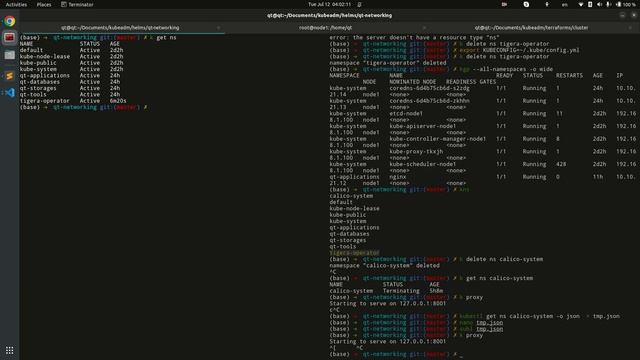The image size is (640, 360).
Task: Click restarts value '428'
Action: [x=561, y=164]
